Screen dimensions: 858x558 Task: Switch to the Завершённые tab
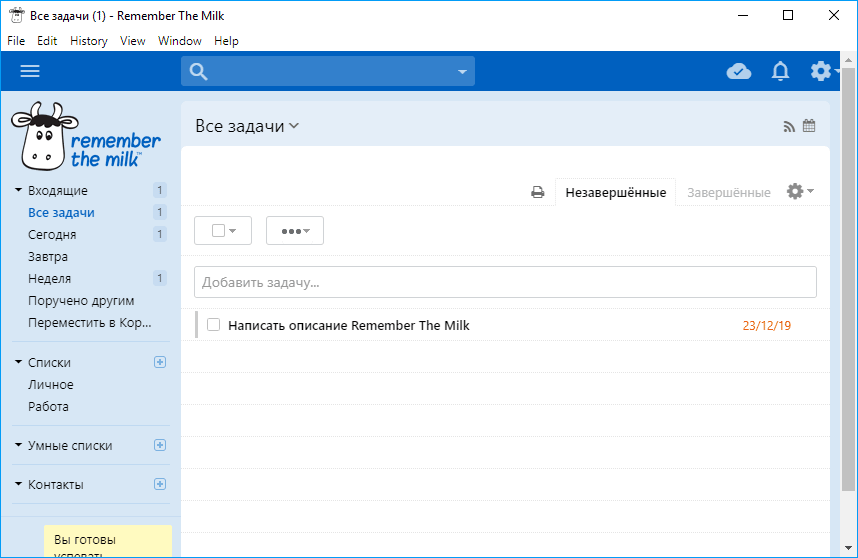(729, 193)
